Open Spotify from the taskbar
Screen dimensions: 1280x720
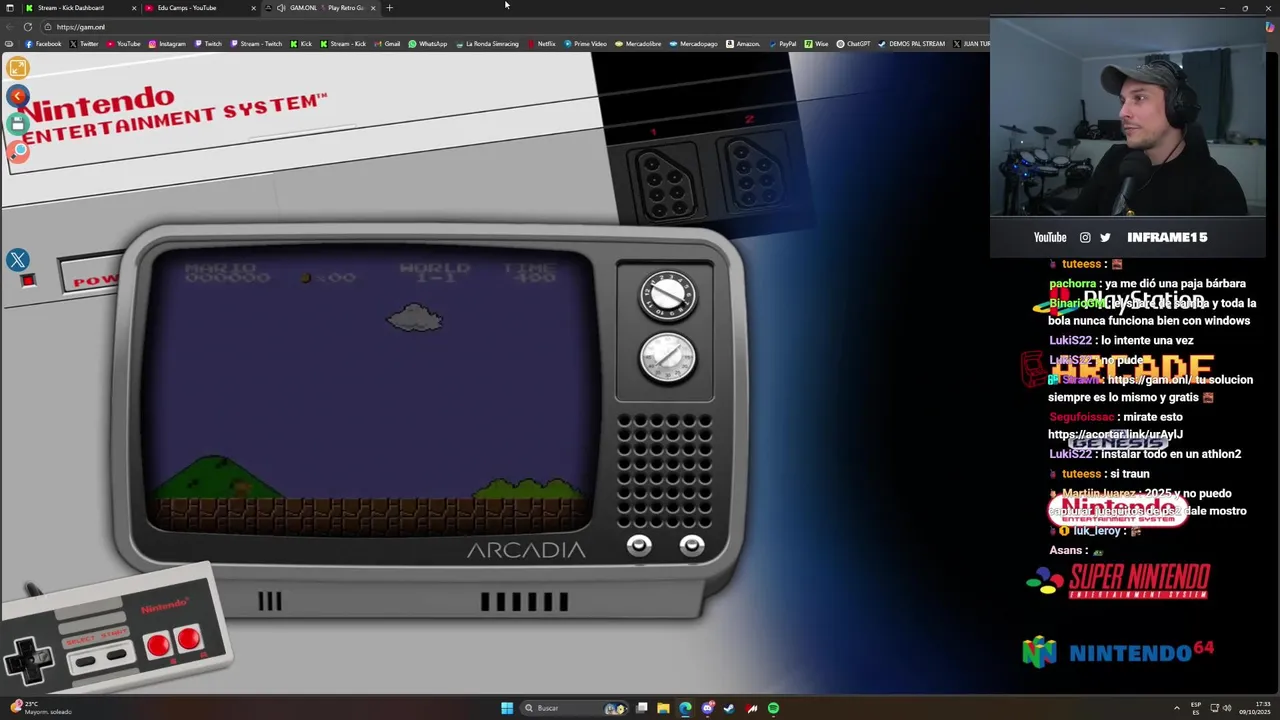773,708
